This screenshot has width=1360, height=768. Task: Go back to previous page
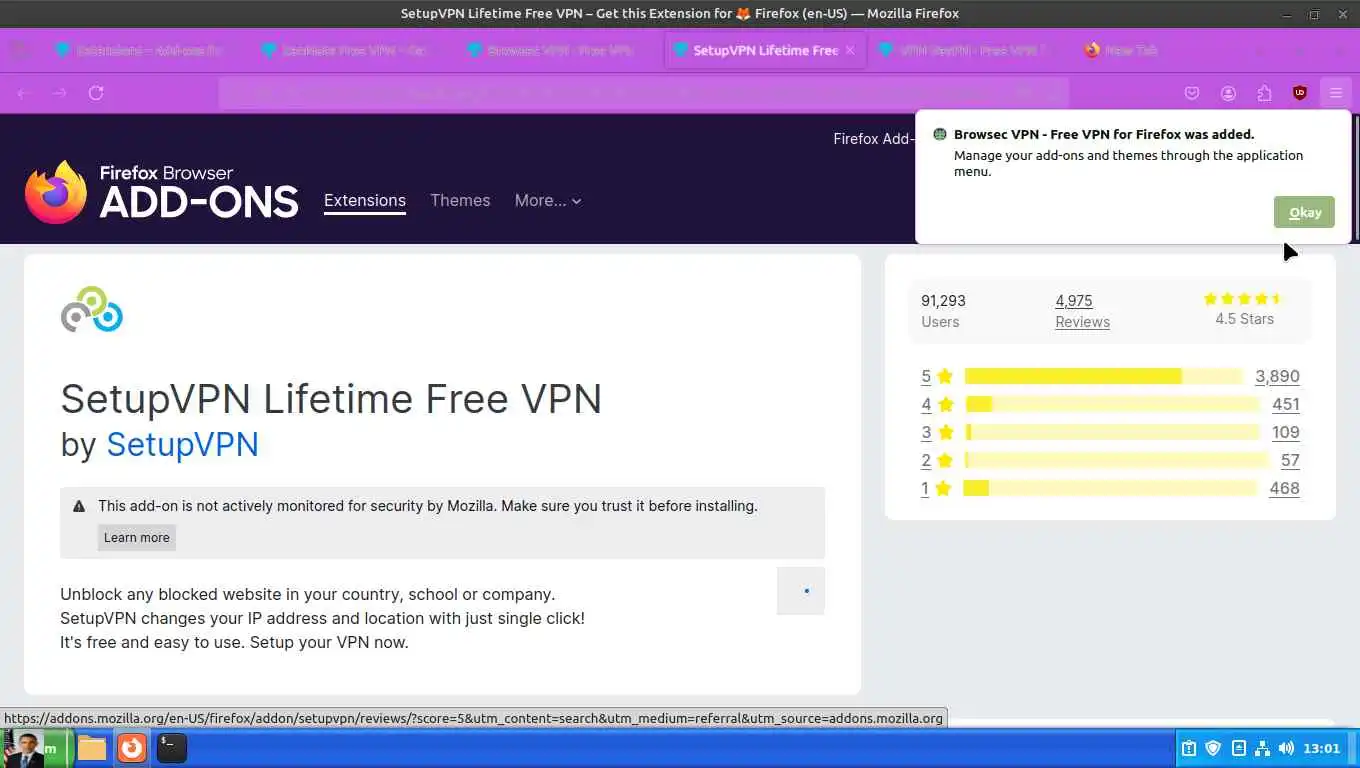[x=24, y=93]
